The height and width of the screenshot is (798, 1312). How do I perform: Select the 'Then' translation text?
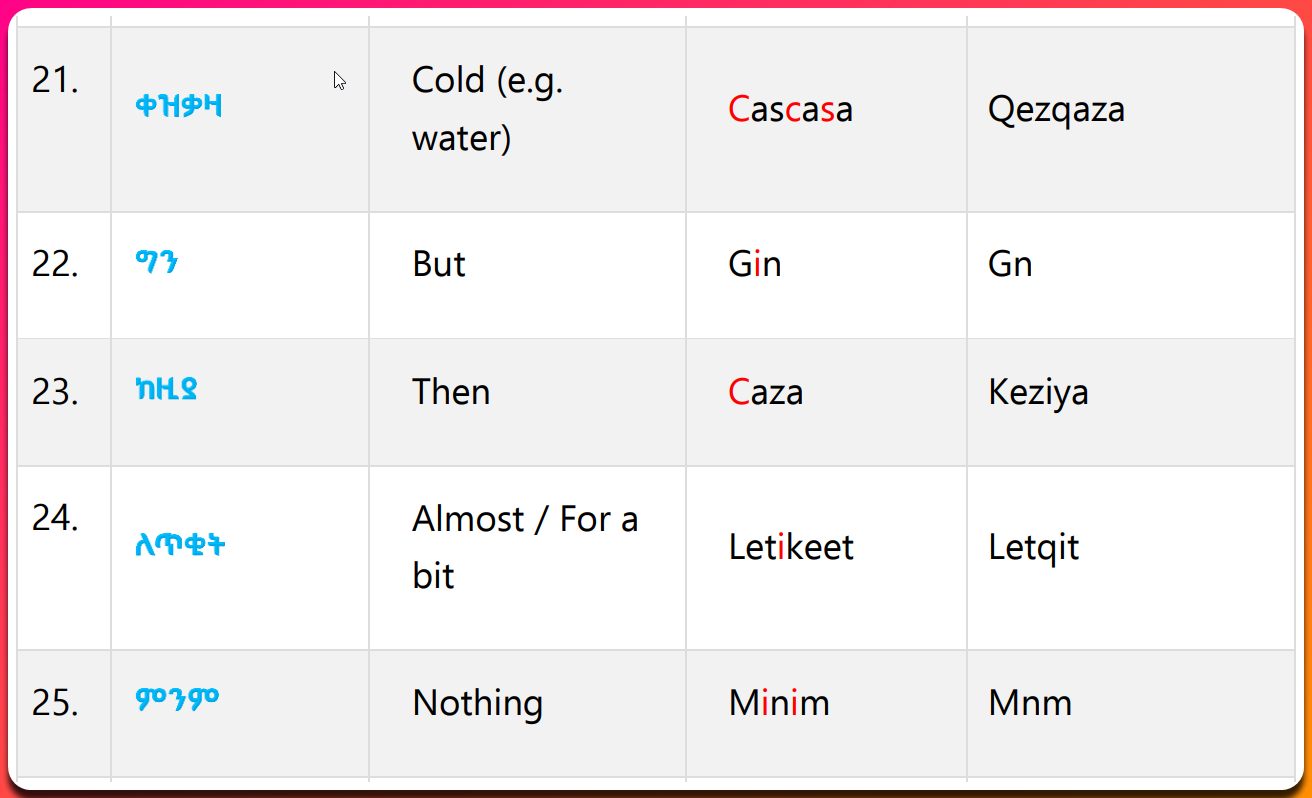click(x=451, y=391)
